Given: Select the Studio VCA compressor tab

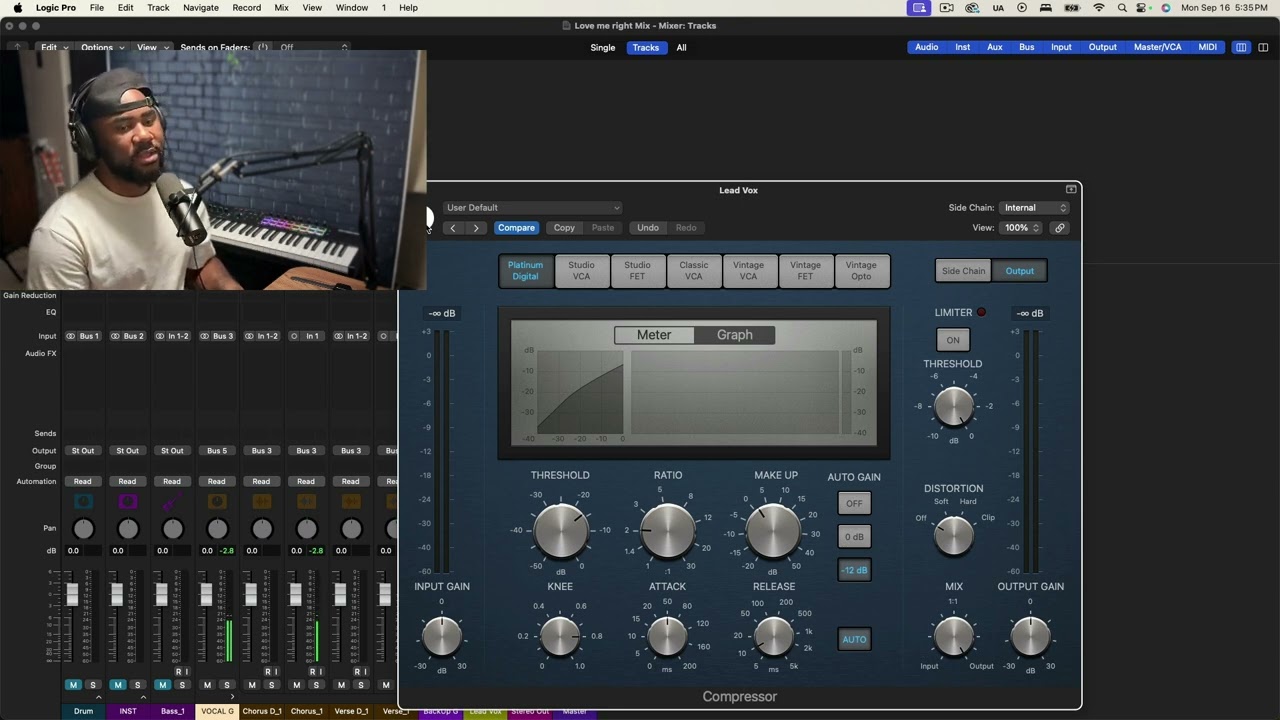Looking at the screenshot, I should (581, 271).
